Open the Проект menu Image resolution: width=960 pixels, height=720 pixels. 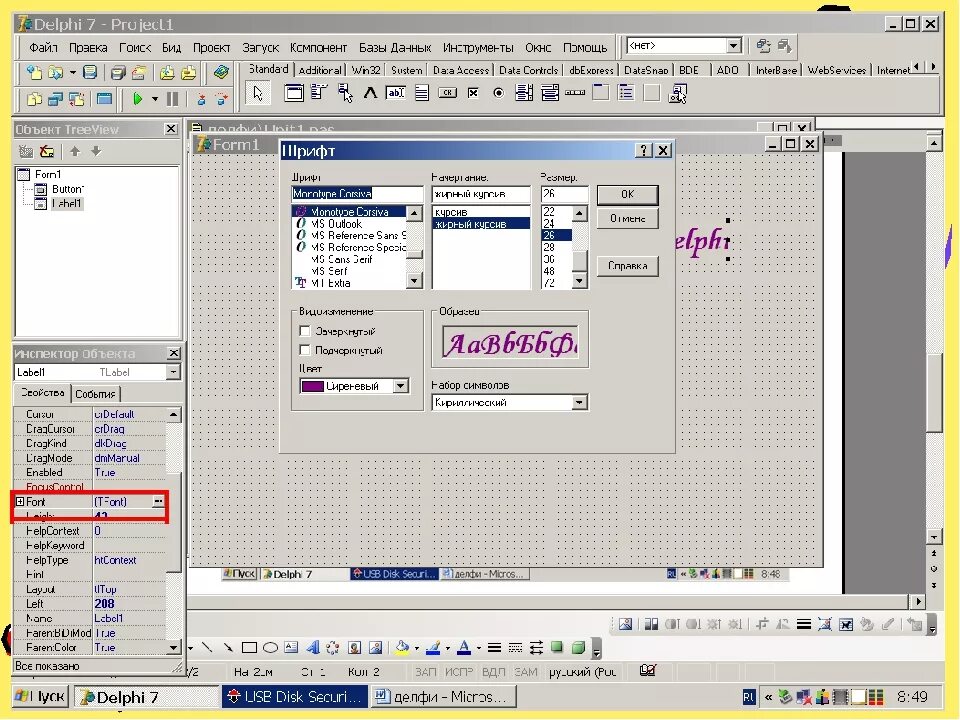point(212,47)
